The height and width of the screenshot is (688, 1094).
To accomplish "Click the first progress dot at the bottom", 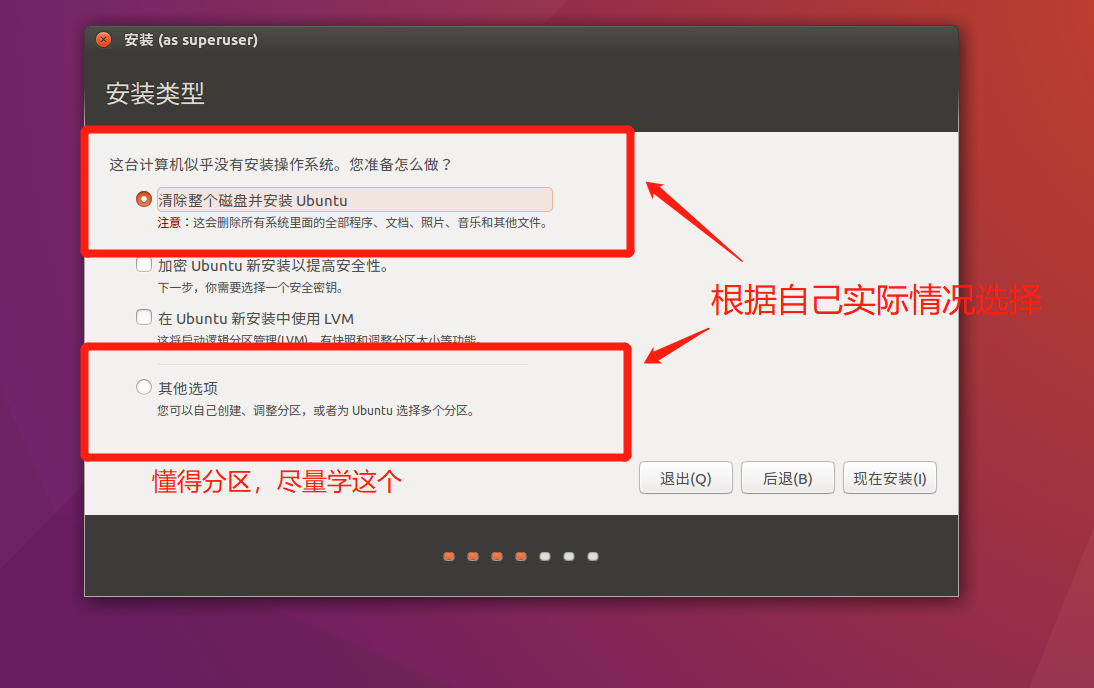I will click(x=448, y=556).
